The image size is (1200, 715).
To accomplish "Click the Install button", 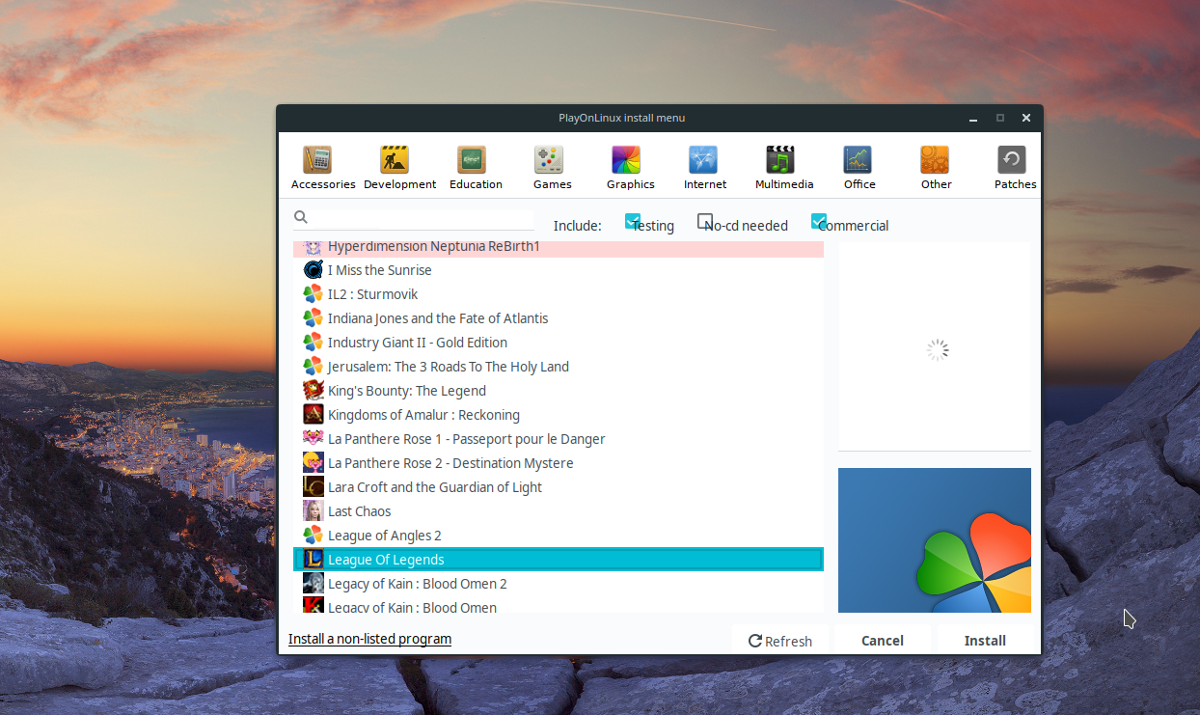I will click(985, 641).
